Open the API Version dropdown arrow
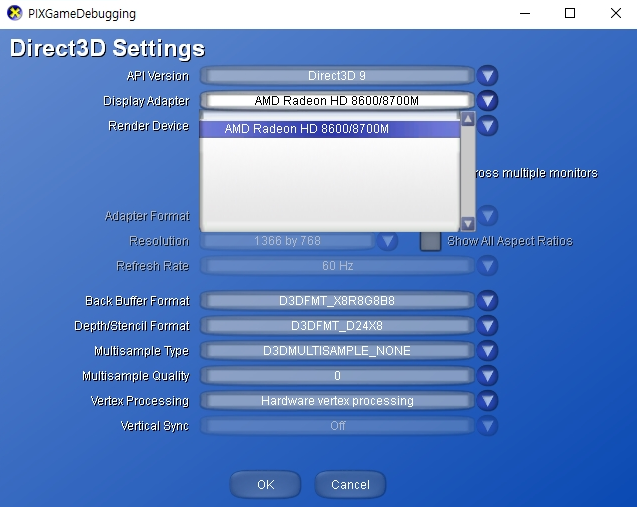The image size is (637, 507). click(x=488, y=76)
